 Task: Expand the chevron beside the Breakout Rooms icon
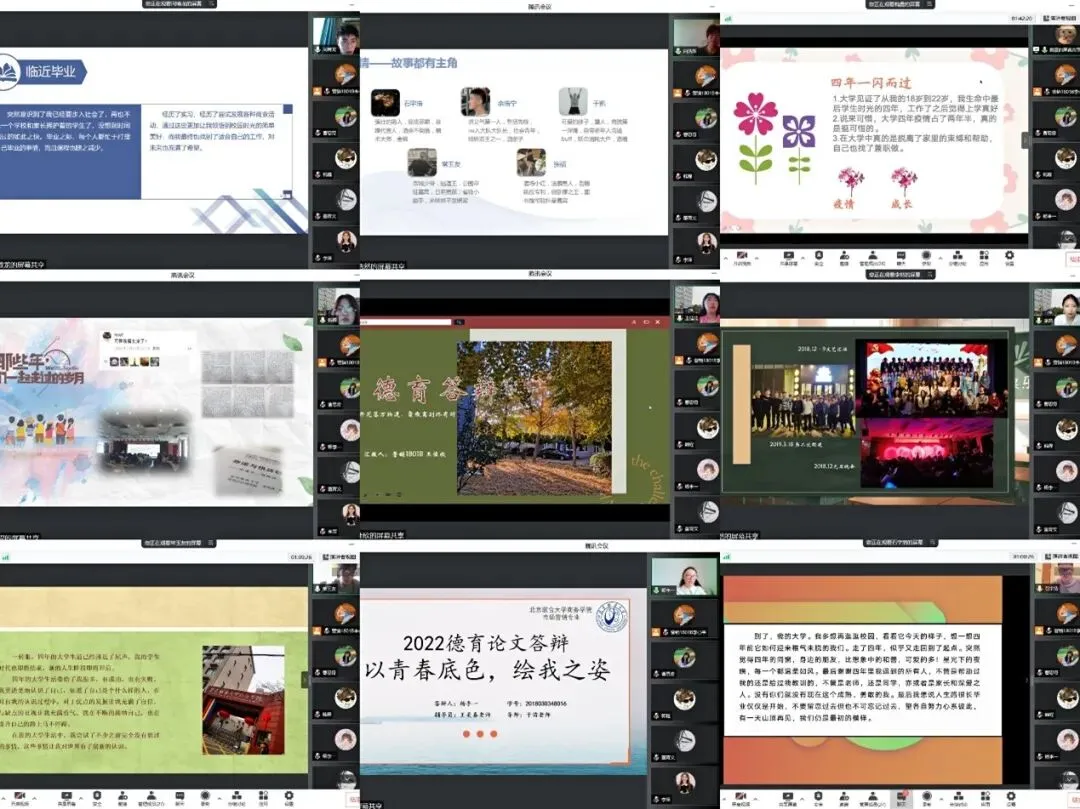pyautogui.click(x=219, y=795)
